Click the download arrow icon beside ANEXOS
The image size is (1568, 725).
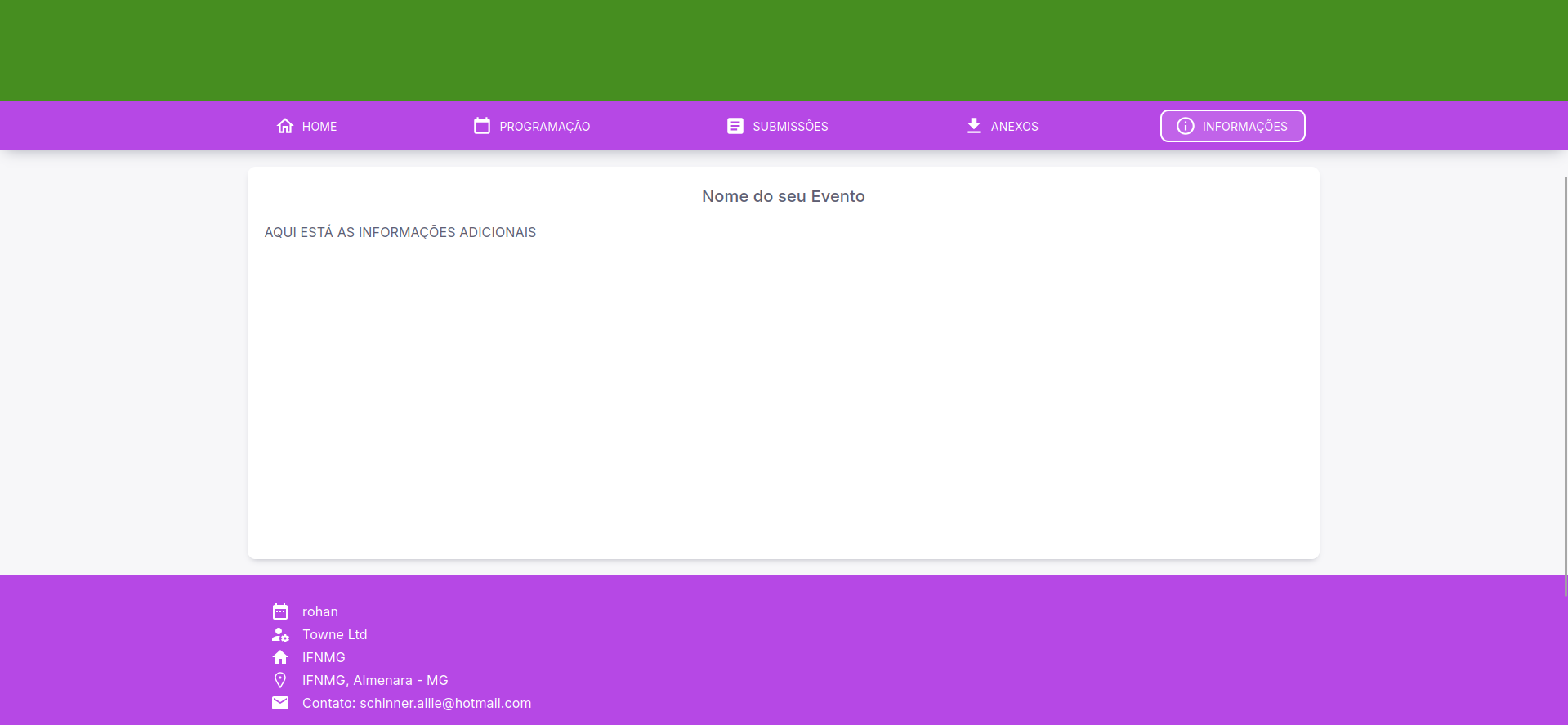(973, 126)
